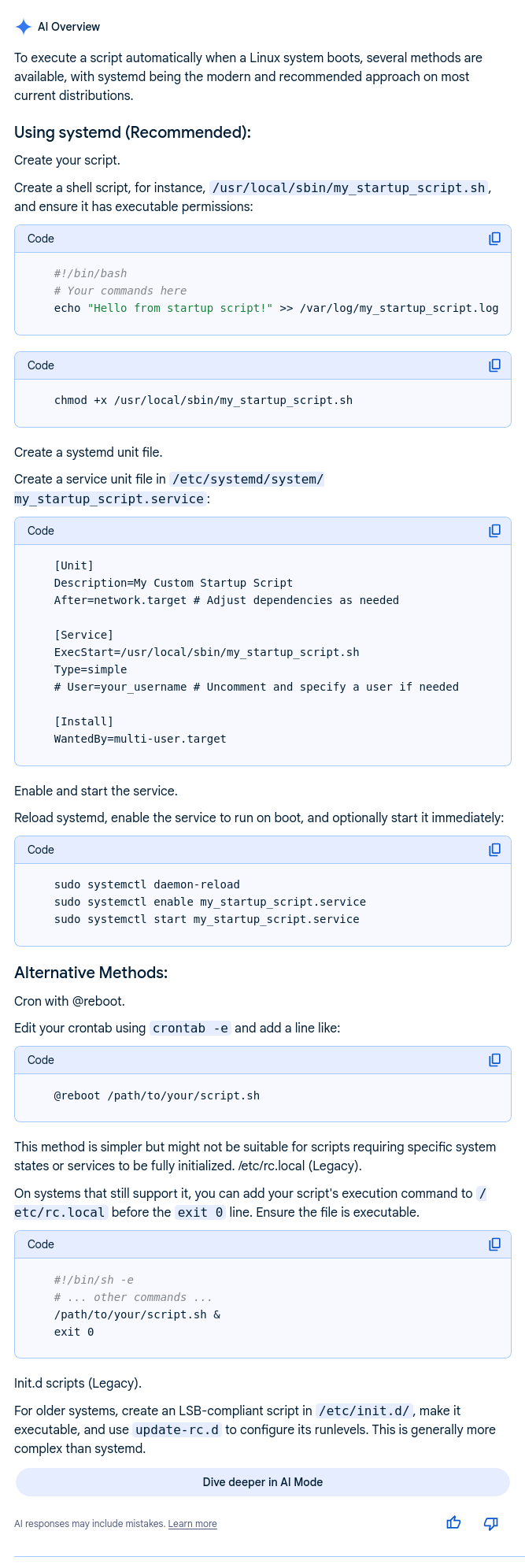Click the AI Overview sparkle icon
This screenshot has width=525, height=1568.
coord(23,27)
